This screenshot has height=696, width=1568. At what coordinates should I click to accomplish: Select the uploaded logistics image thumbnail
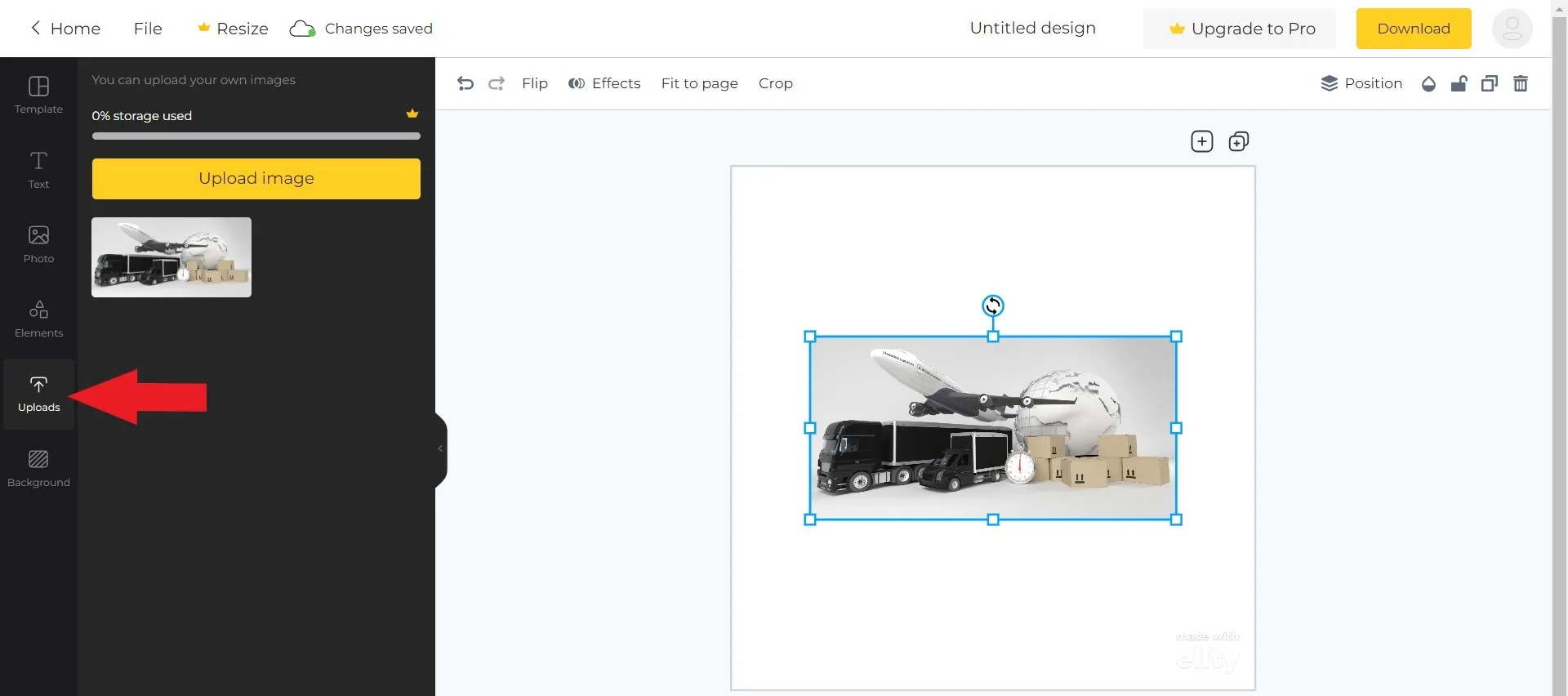pyautogui.click(x=171, y=257)
